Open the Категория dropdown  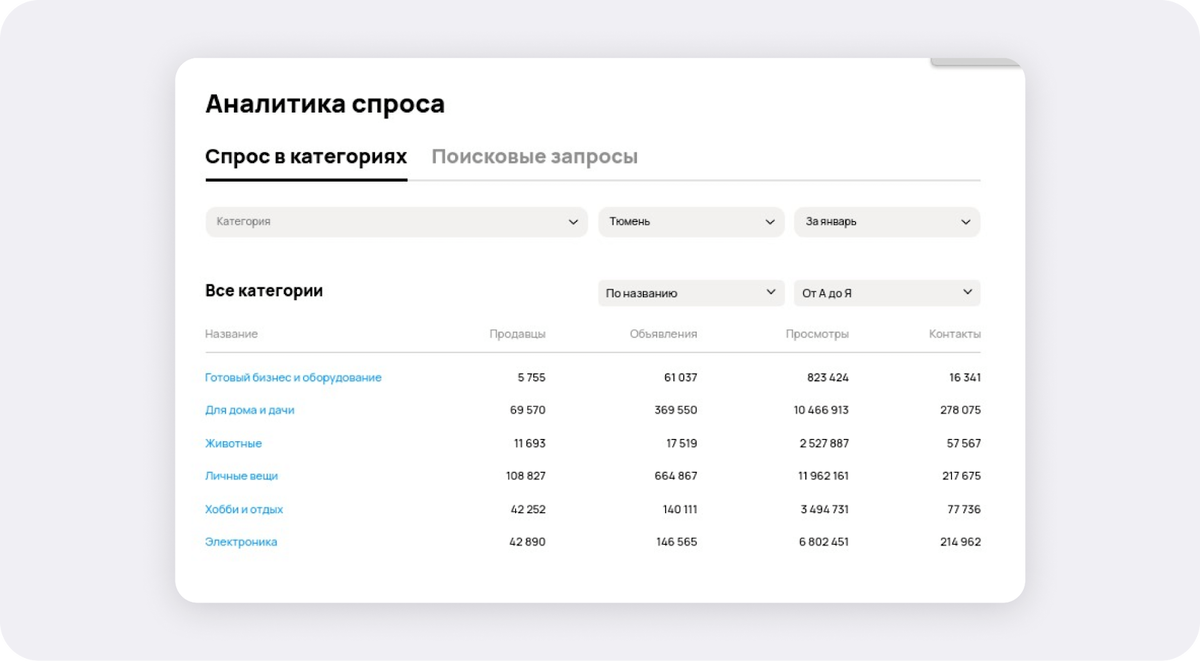(397, 222)
